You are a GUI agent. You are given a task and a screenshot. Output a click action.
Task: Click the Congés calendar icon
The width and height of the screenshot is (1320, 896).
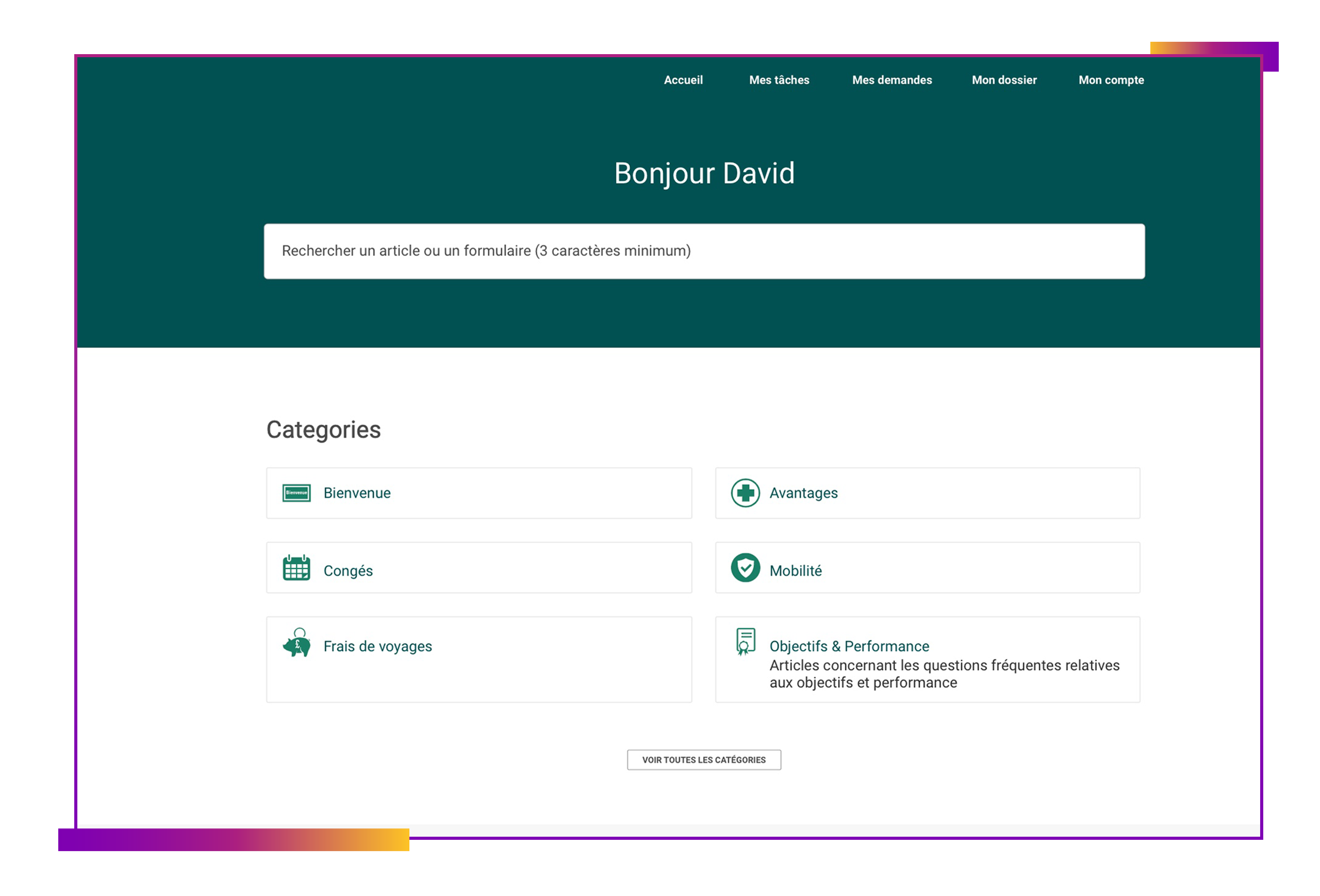click(x=296, y=567)
